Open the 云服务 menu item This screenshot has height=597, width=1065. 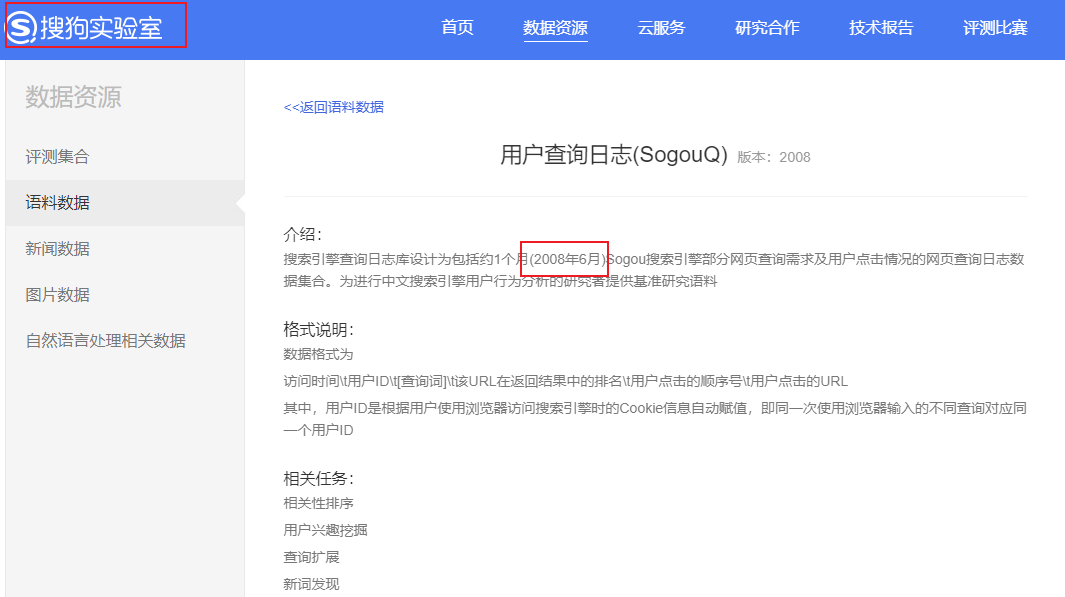click(x=661, y=28)
